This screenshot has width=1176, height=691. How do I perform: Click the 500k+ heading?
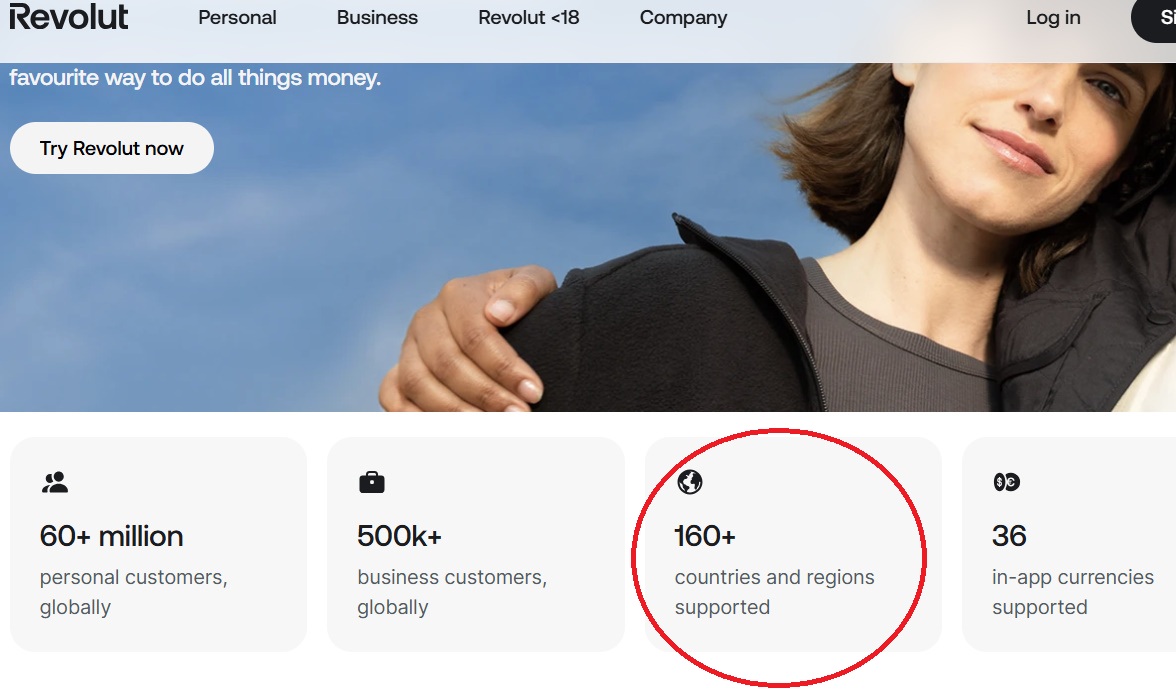click(x=399, y=536)
